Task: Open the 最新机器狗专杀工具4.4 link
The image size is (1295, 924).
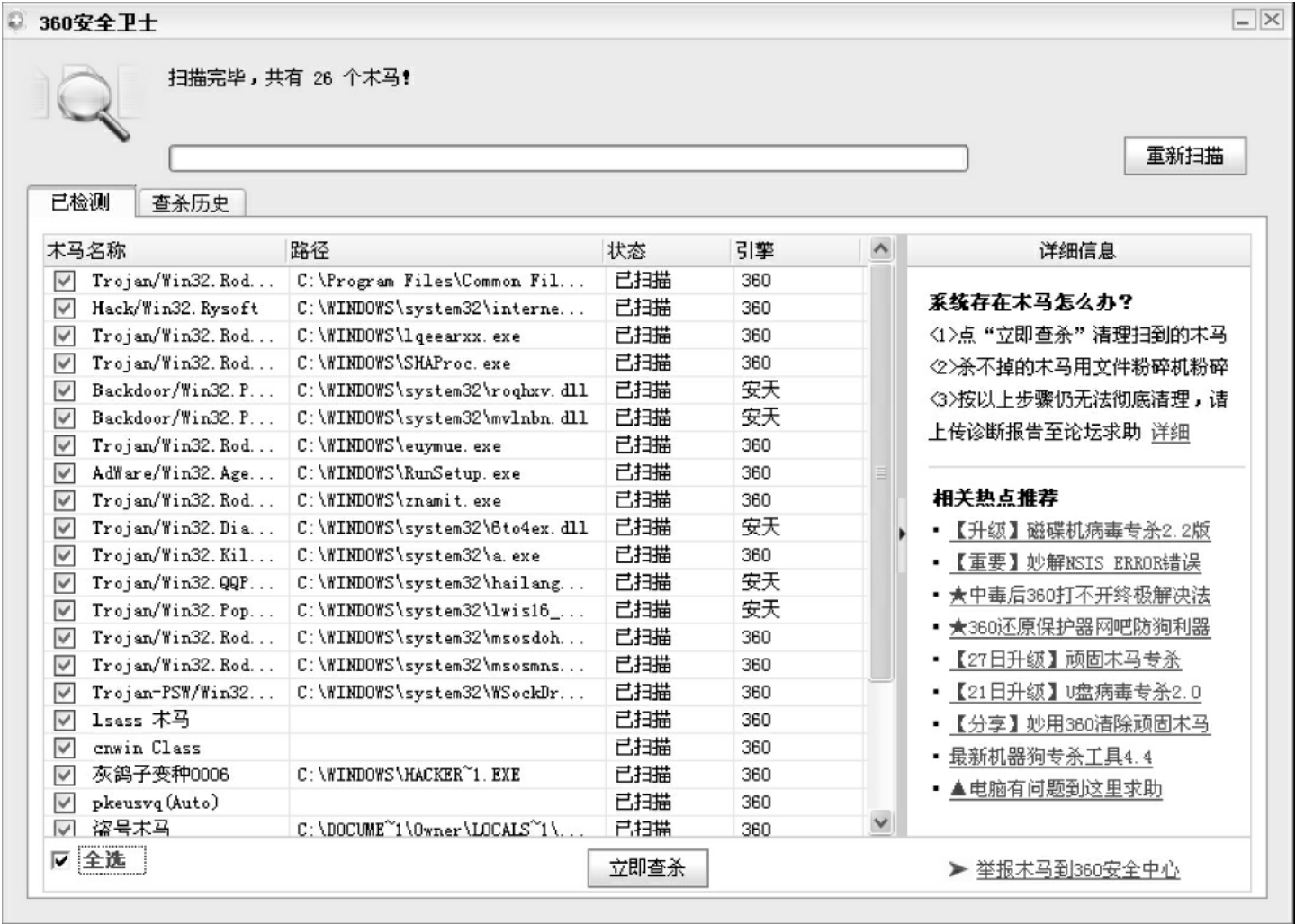Action: tap(1051, 757)
